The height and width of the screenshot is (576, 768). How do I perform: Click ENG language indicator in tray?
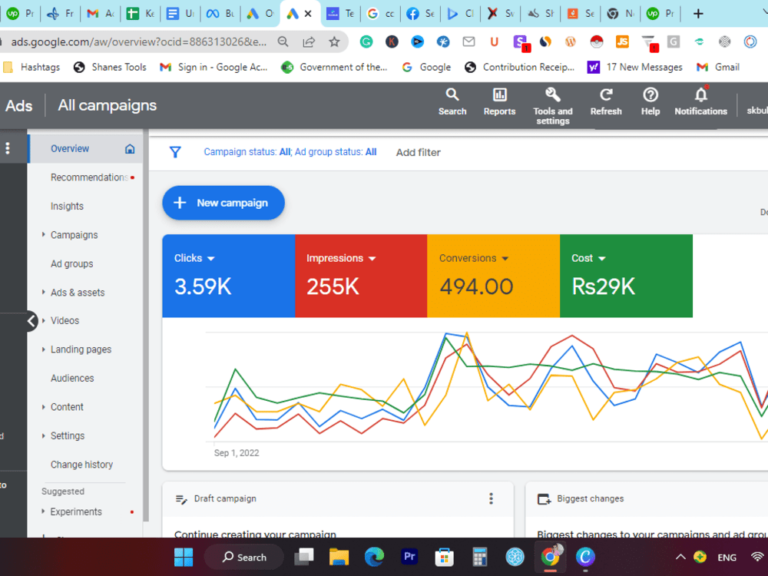[727, 557]
